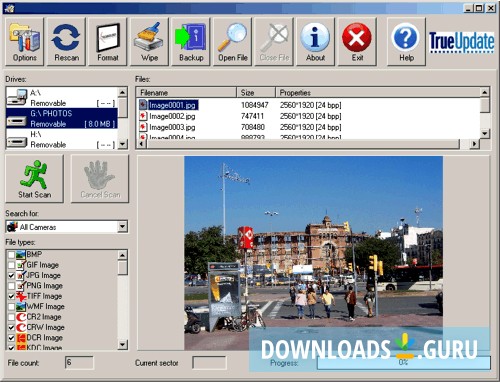The width and height of the screenshot is (500, 382).
Task: Open the About information button
Action: (x=315, y=42)
